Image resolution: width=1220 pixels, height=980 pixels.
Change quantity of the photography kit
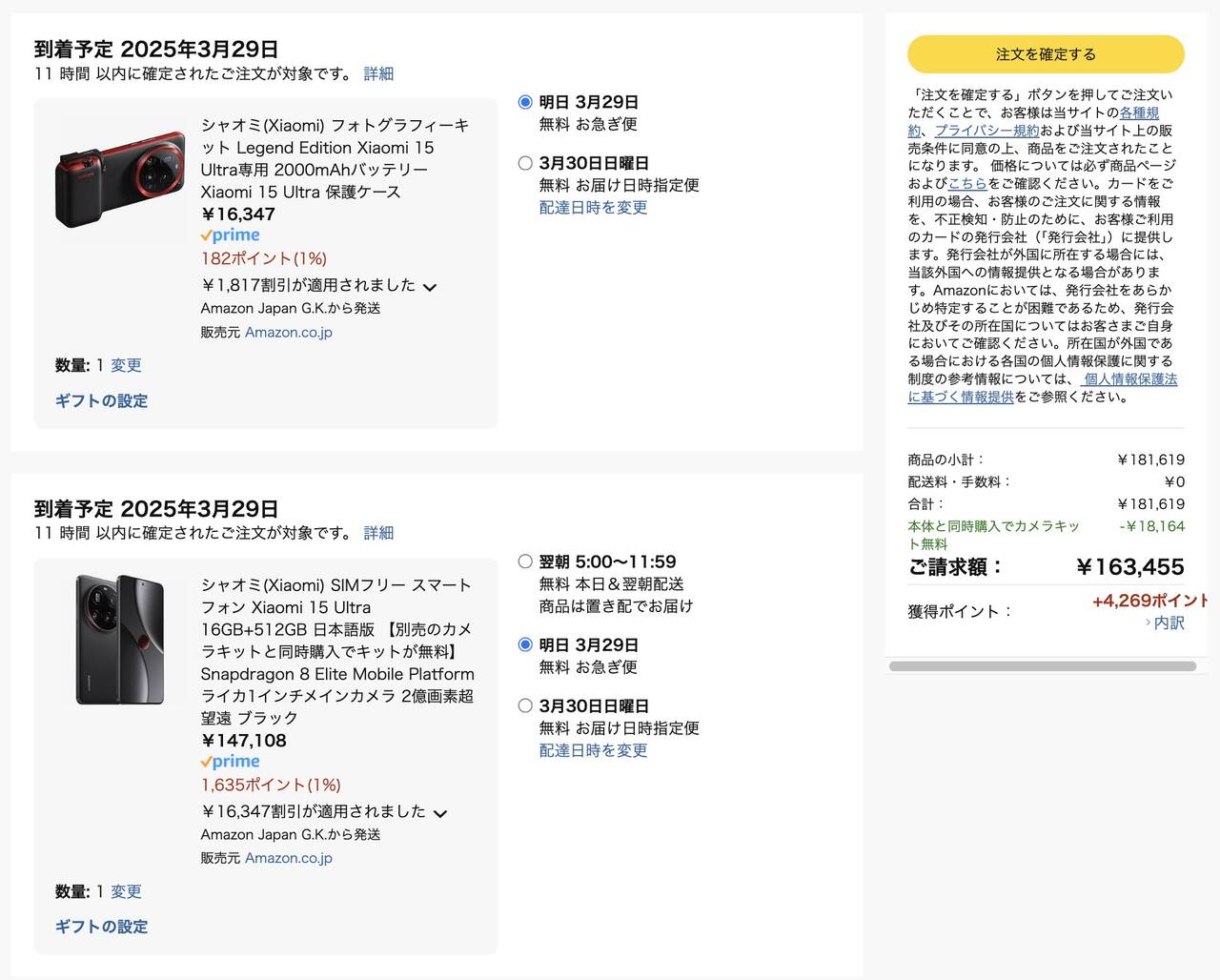(126, 365)
